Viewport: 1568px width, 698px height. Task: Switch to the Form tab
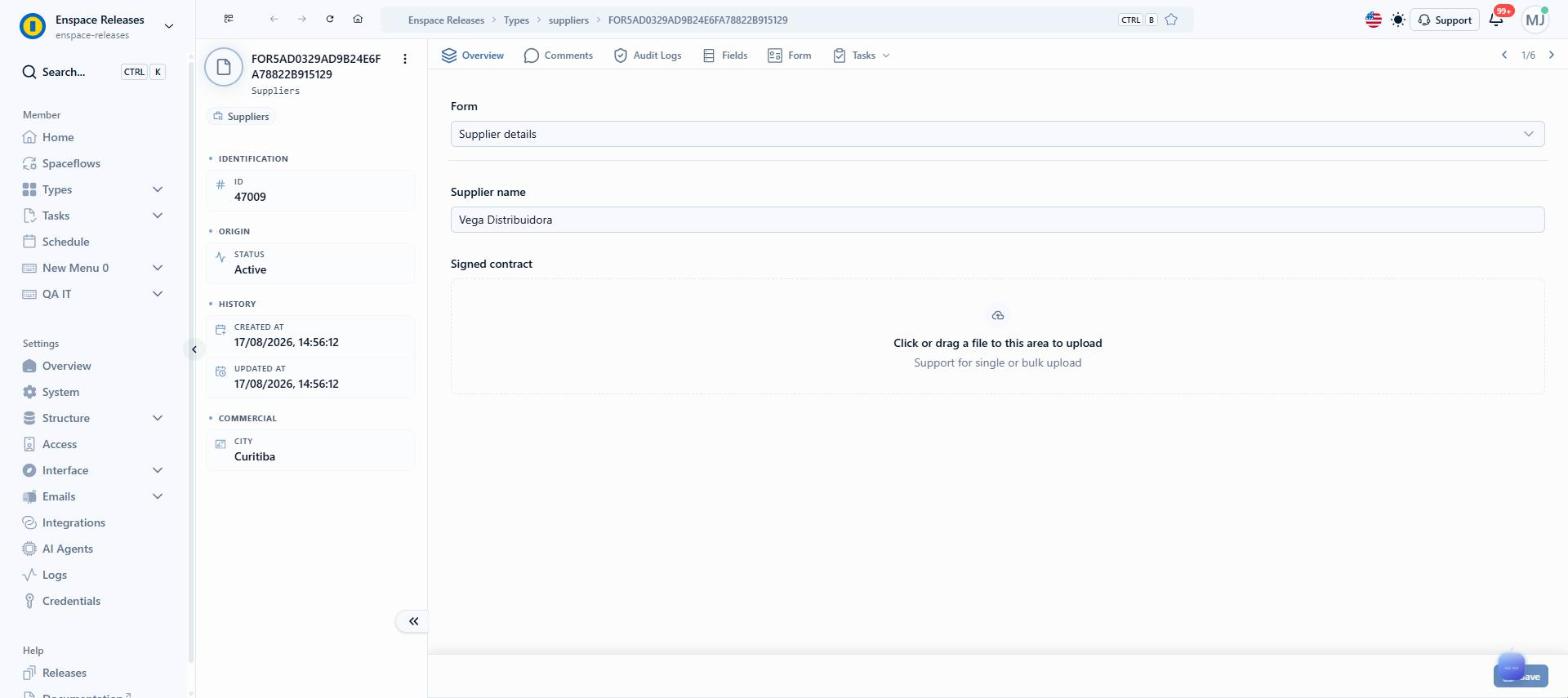click(x=789, y=55)
